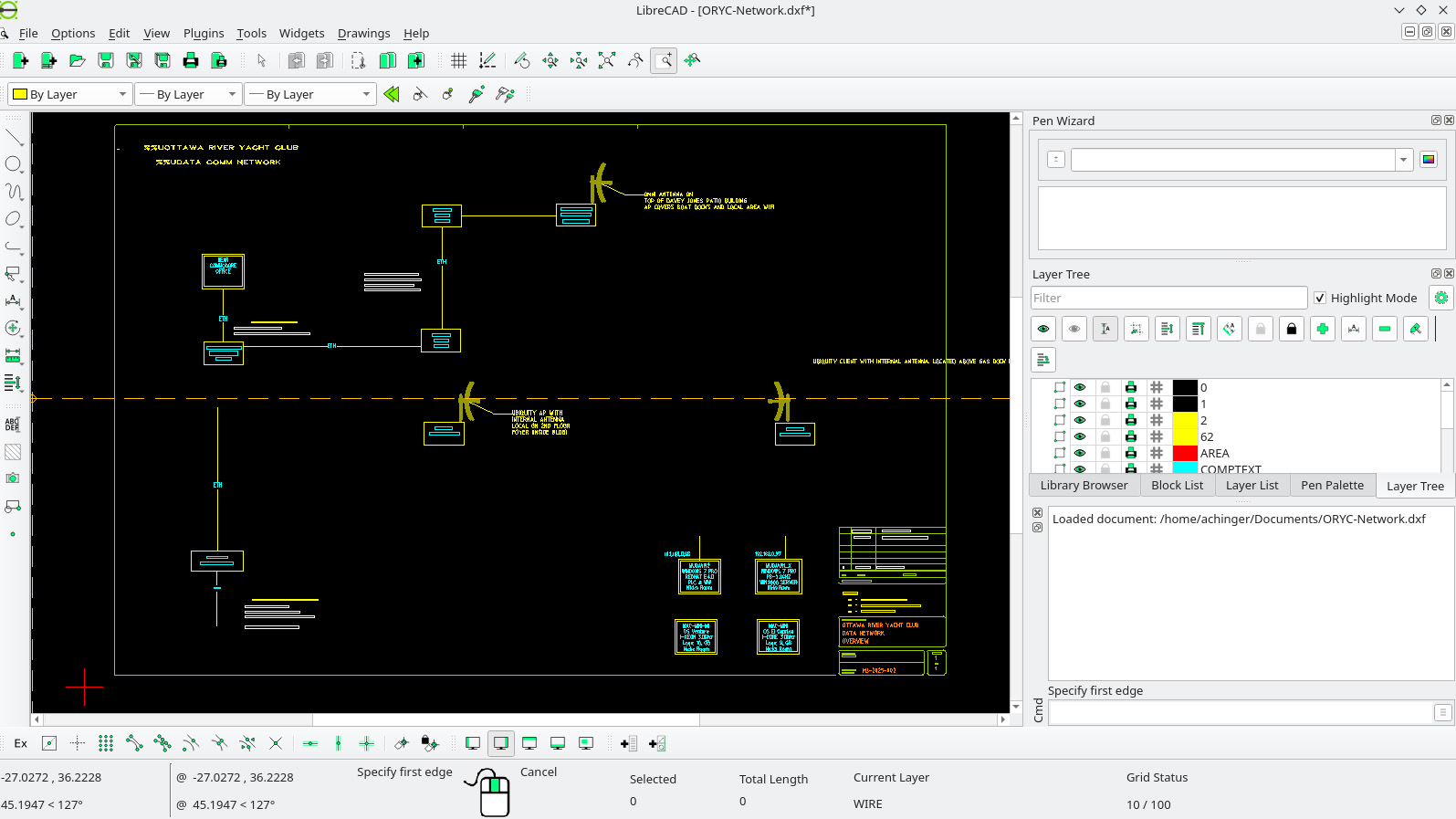
Task: Click the Open file folder icon
Action: coord(78,60)
